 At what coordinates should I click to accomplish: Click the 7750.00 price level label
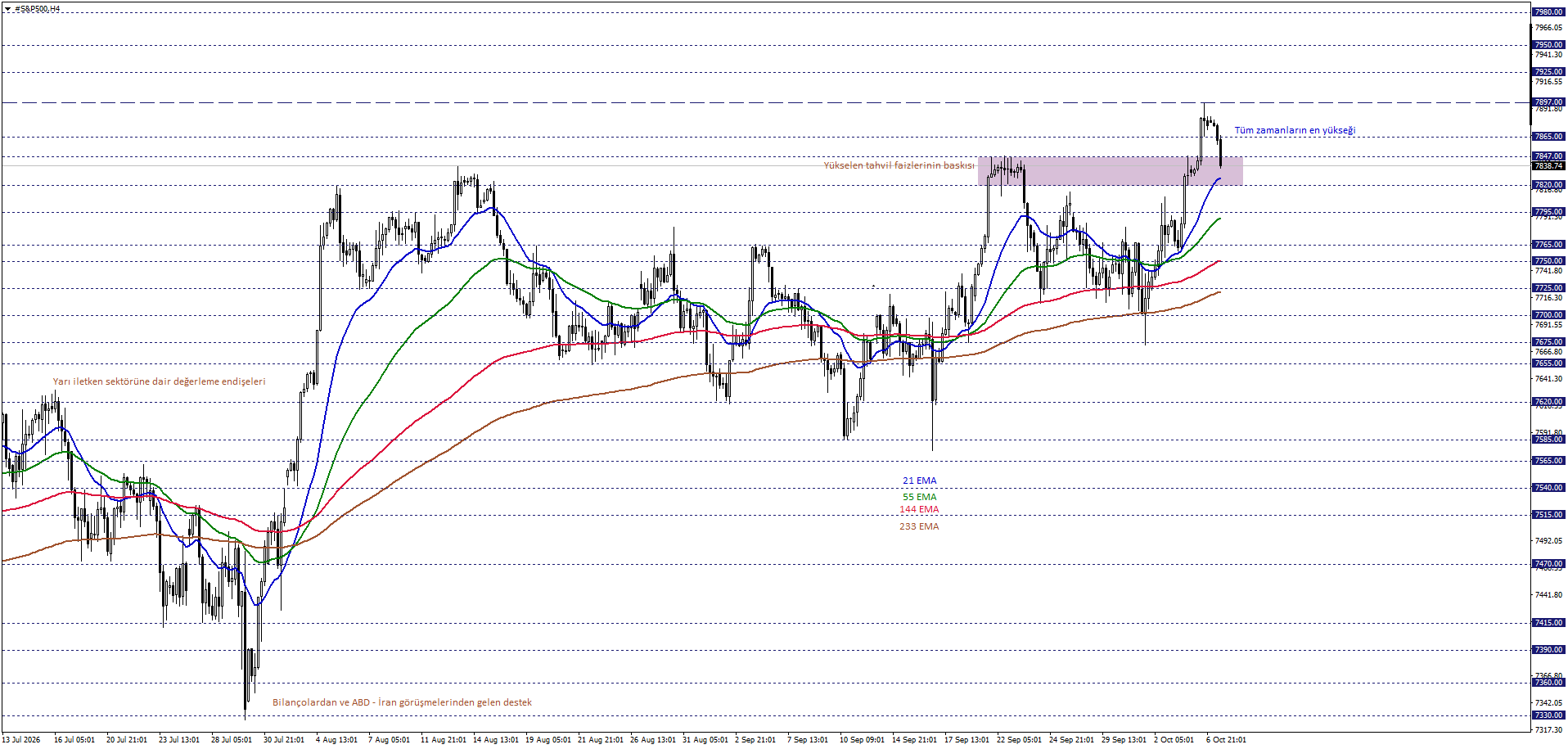coord(1548,261)
